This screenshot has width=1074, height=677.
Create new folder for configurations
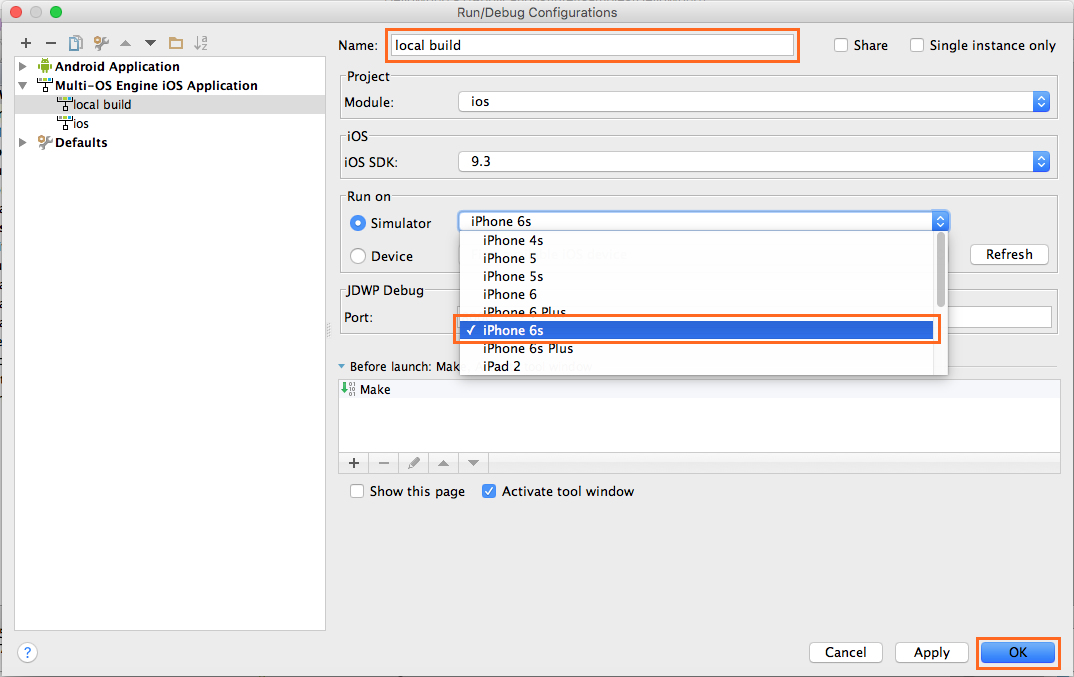point(176,43)
